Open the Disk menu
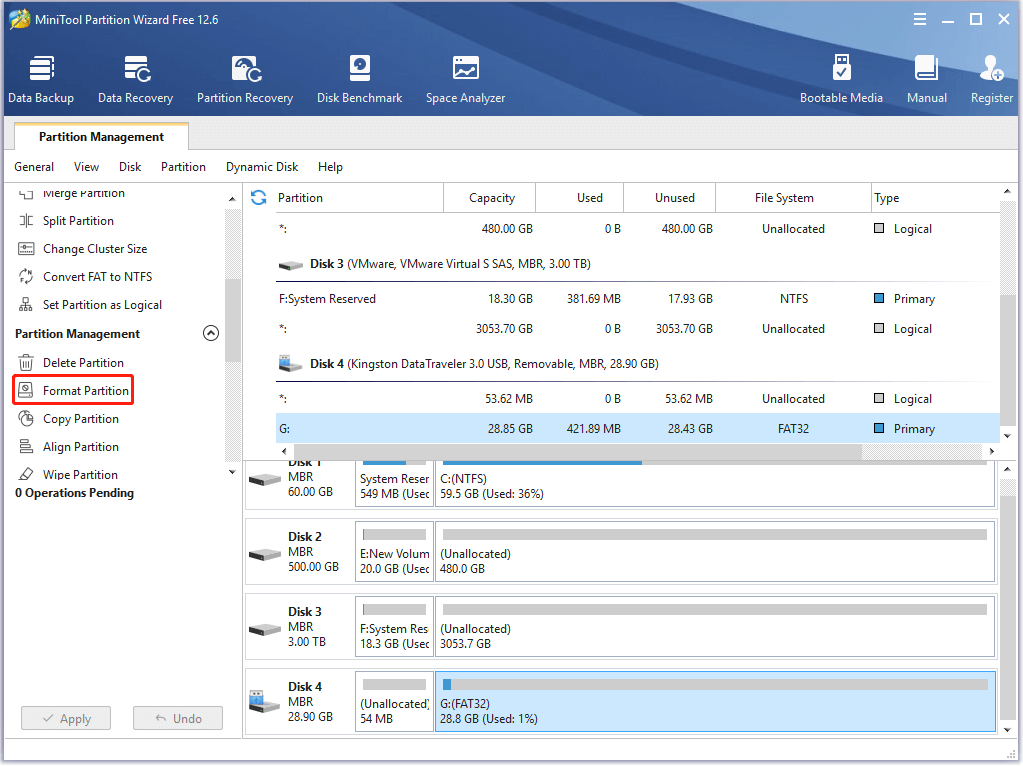This screenshot has width=1023, height=766. pos(130,167)
